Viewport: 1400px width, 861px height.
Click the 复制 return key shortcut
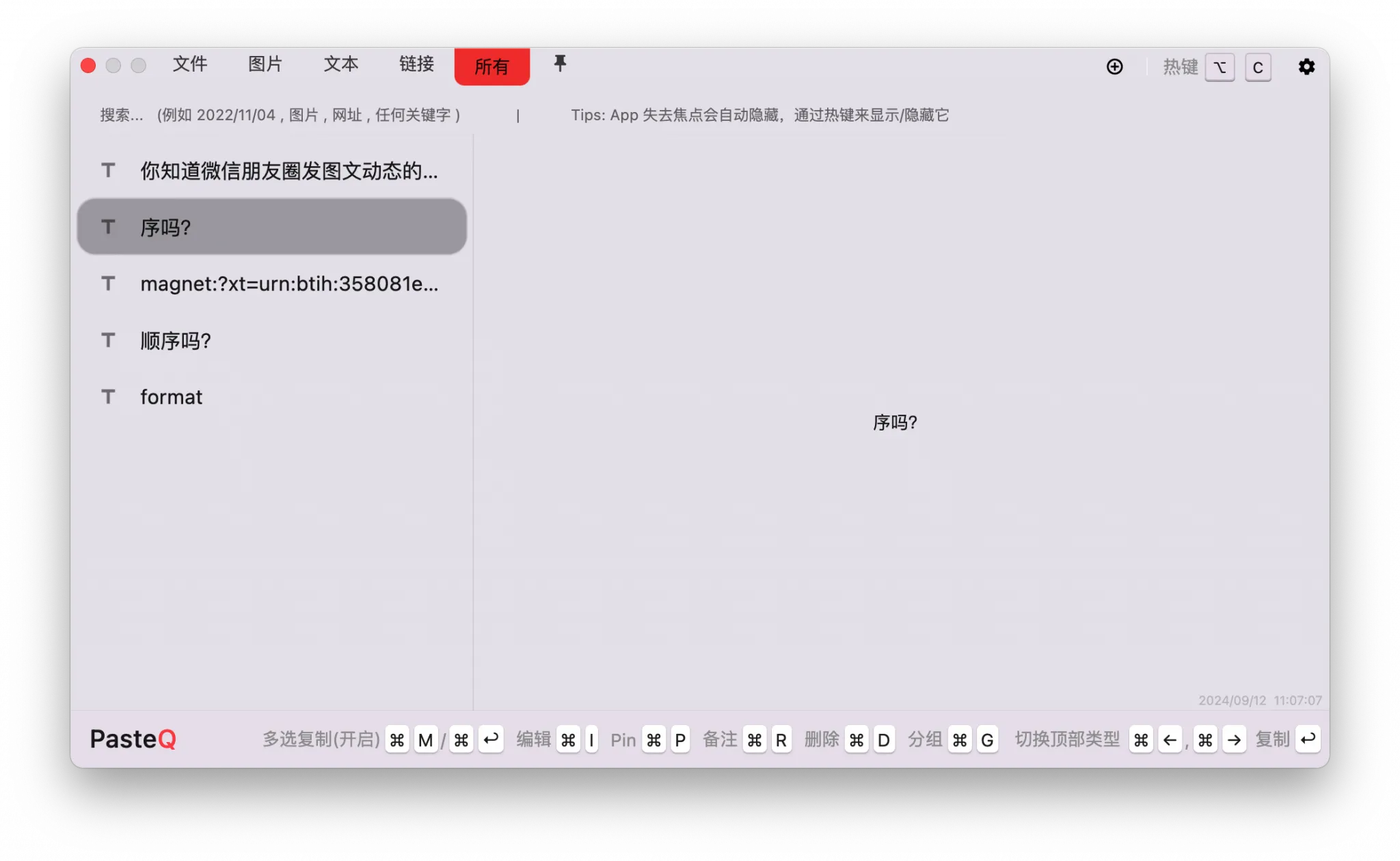[1308, 739]
